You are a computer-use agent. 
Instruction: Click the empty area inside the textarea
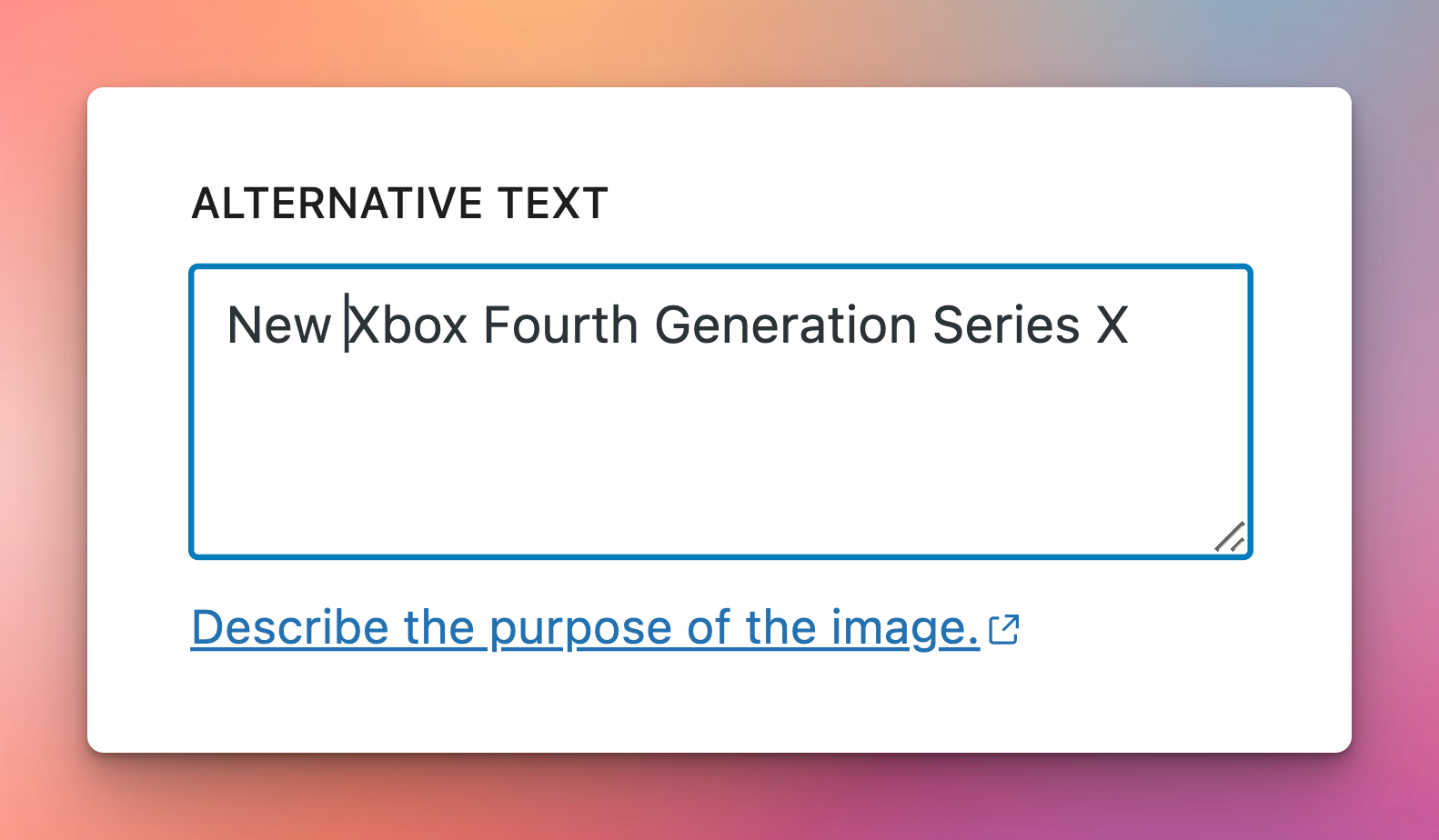pyautogui.click(x=709, y=455)
